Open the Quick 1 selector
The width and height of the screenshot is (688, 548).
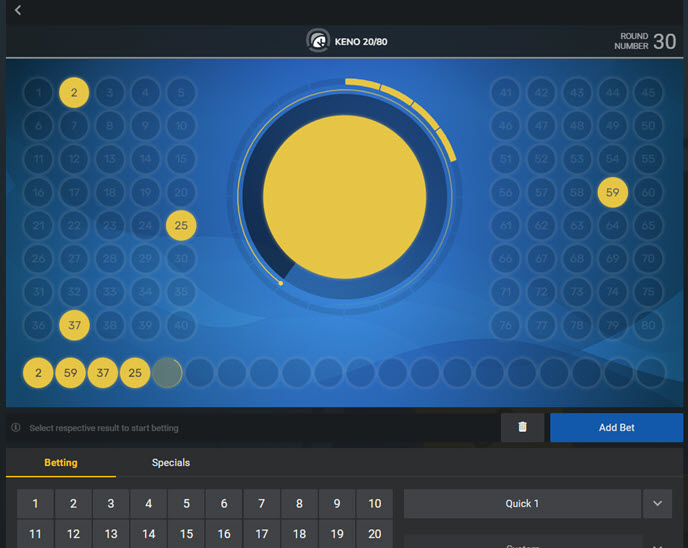[522, 504]
